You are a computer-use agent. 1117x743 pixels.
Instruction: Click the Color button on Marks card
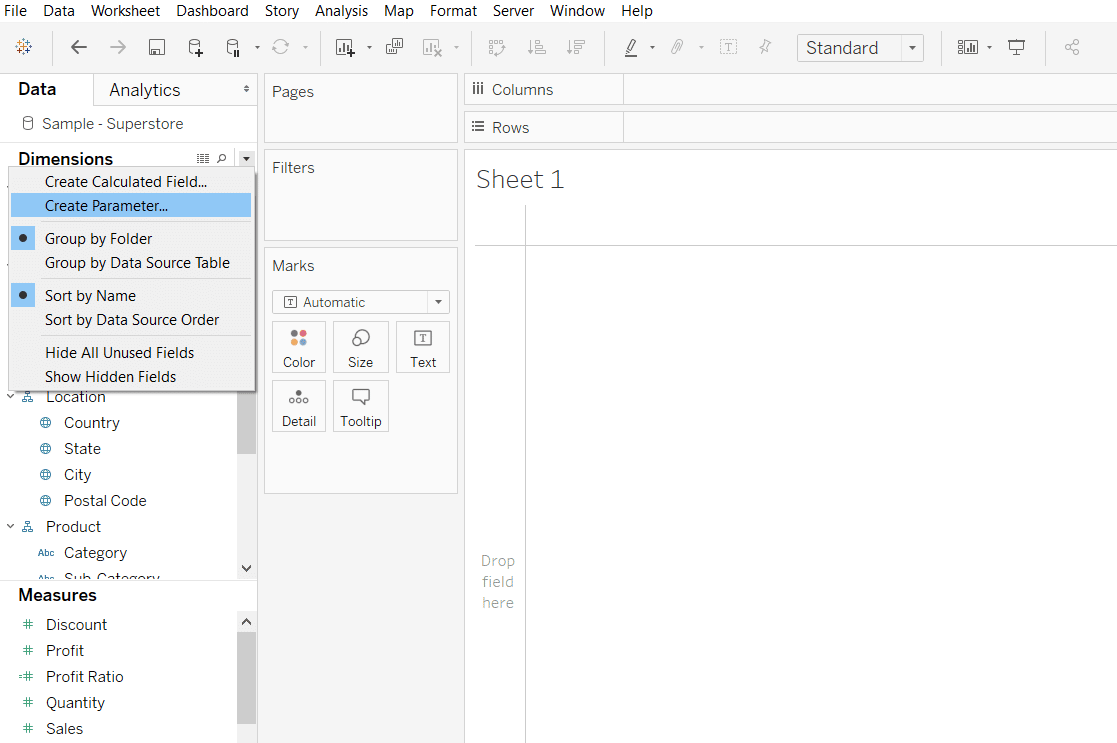[x=298, y=347]
